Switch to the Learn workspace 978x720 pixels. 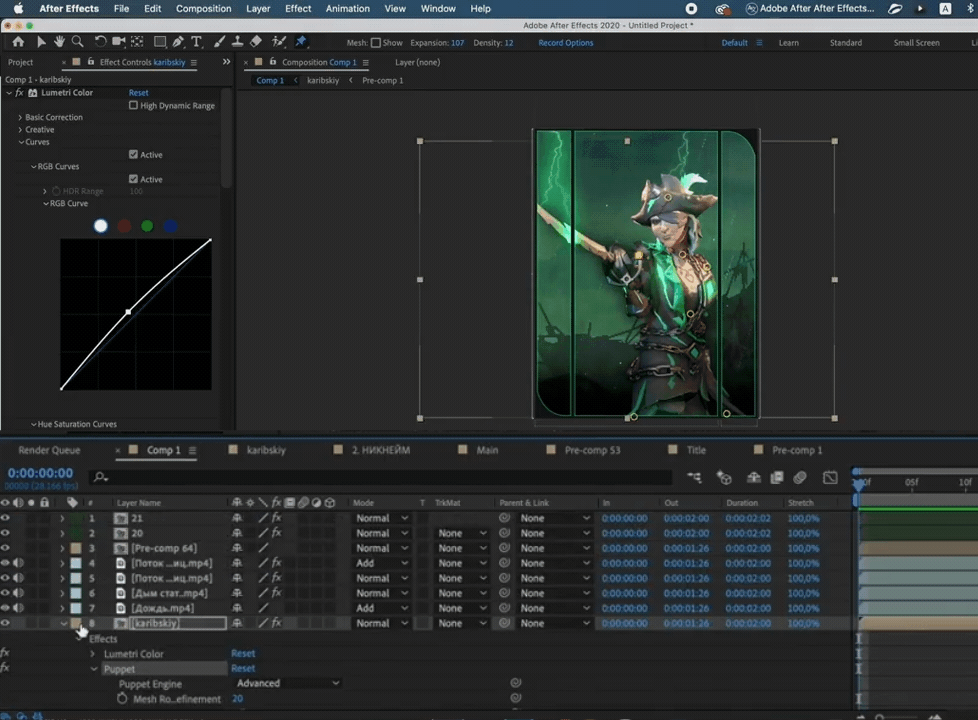[788, 43]
